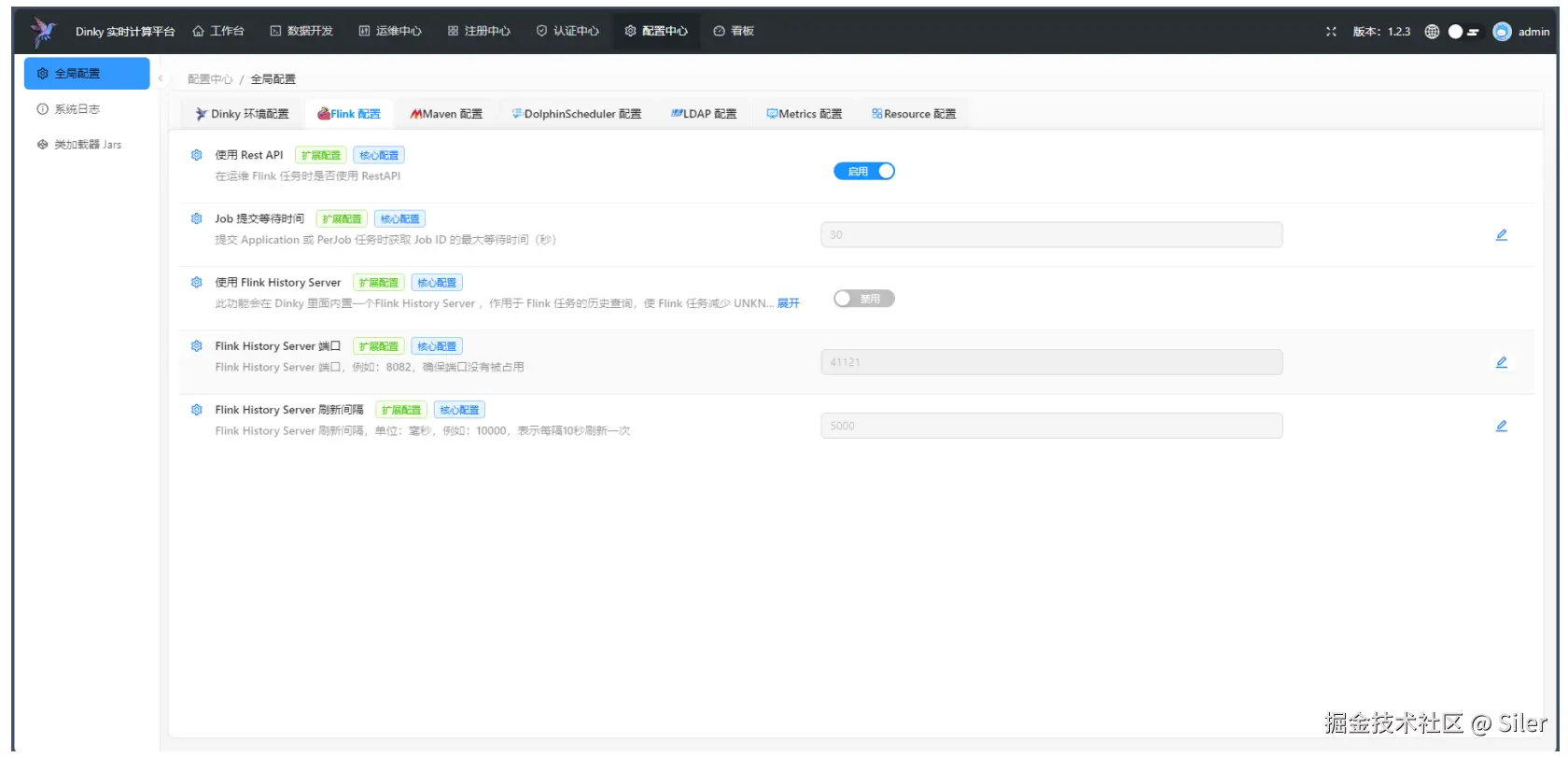
Task: Open the admin avatar menu
Action: click(x=1502, y=32)
